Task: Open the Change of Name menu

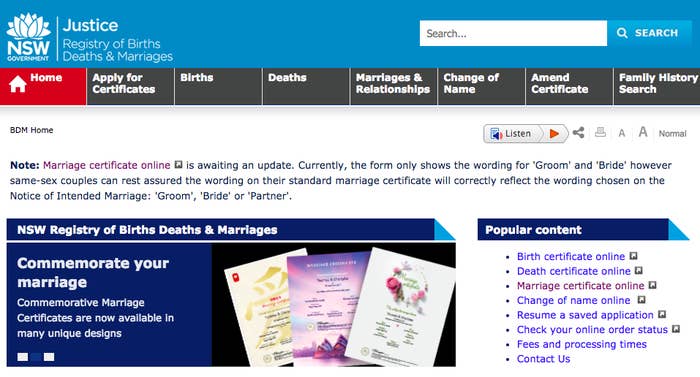Action: click(481, 87)
